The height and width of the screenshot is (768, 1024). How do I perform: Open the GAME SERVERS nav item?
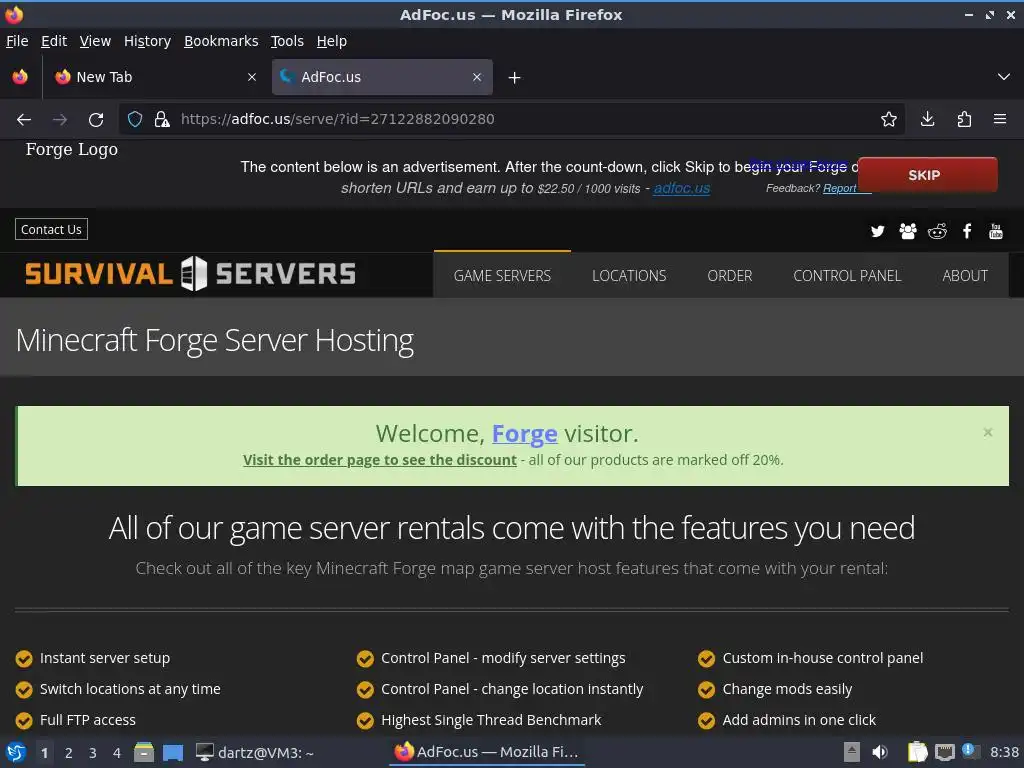(502, 276)
